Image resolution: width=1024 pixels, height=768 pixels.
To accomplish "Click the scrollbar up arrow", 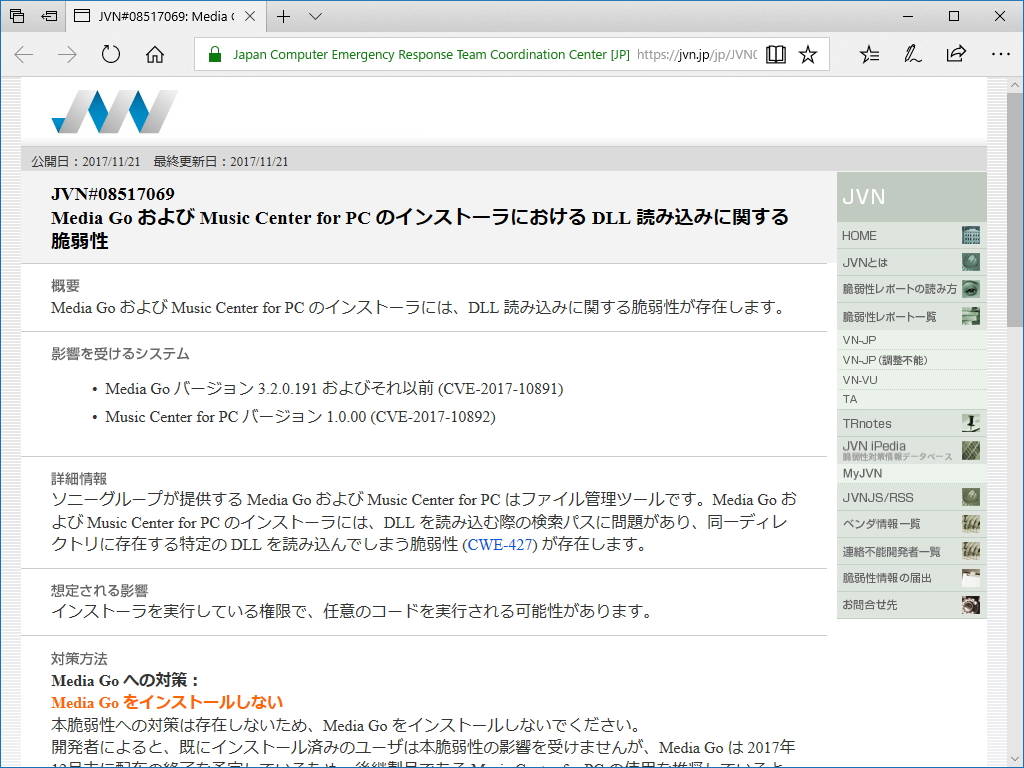I will 1014,85.
